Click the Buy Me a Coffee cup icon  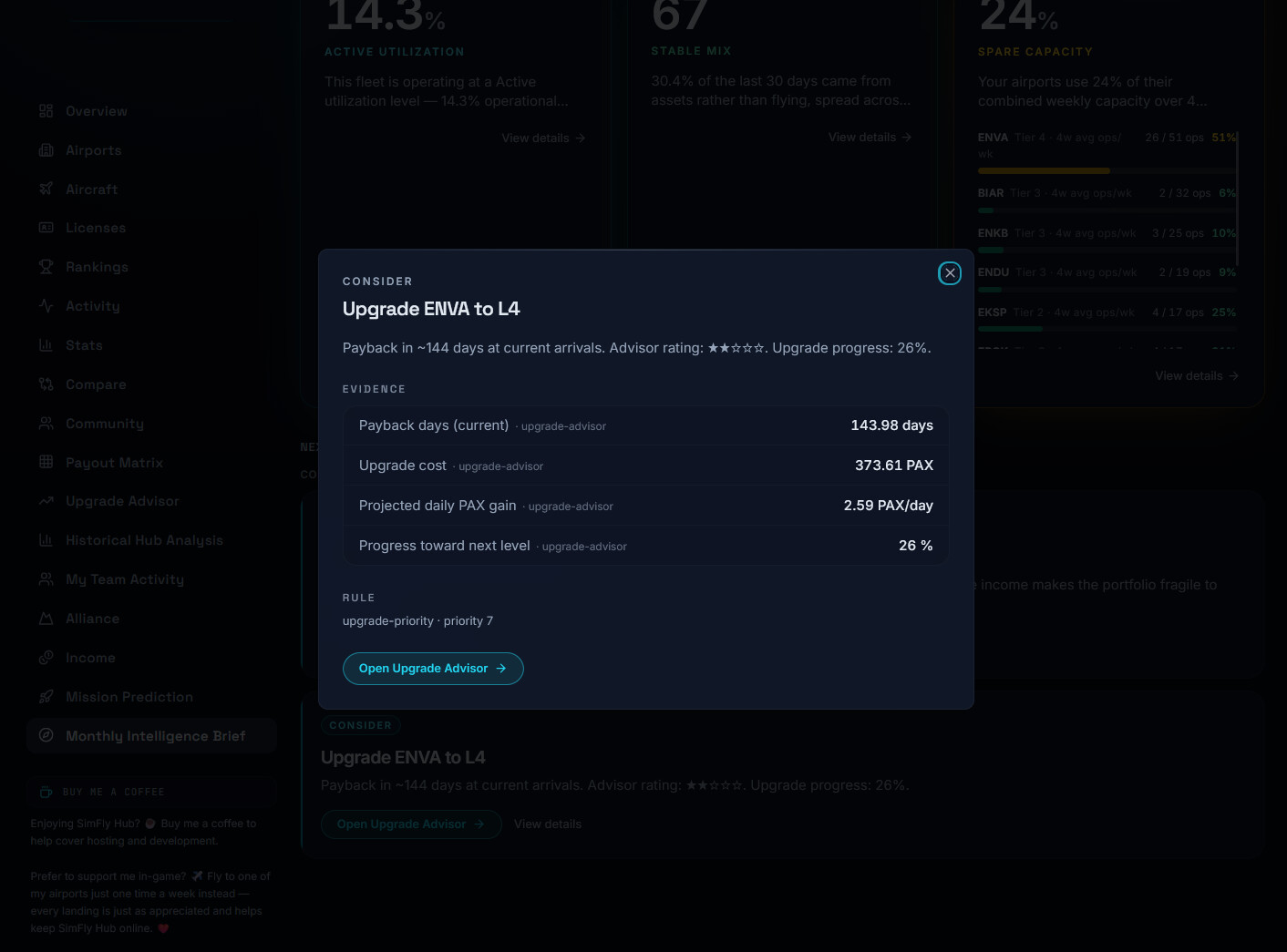click(46, 793)
